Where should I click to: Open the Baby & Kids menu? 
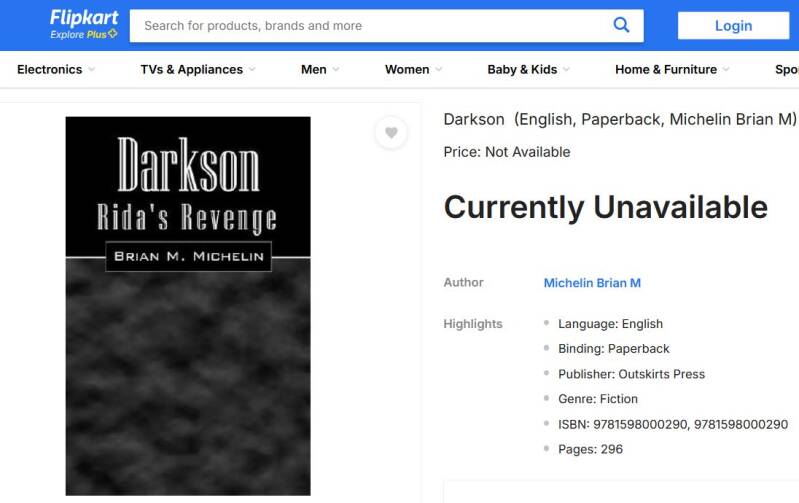click(x=522, y=69)
